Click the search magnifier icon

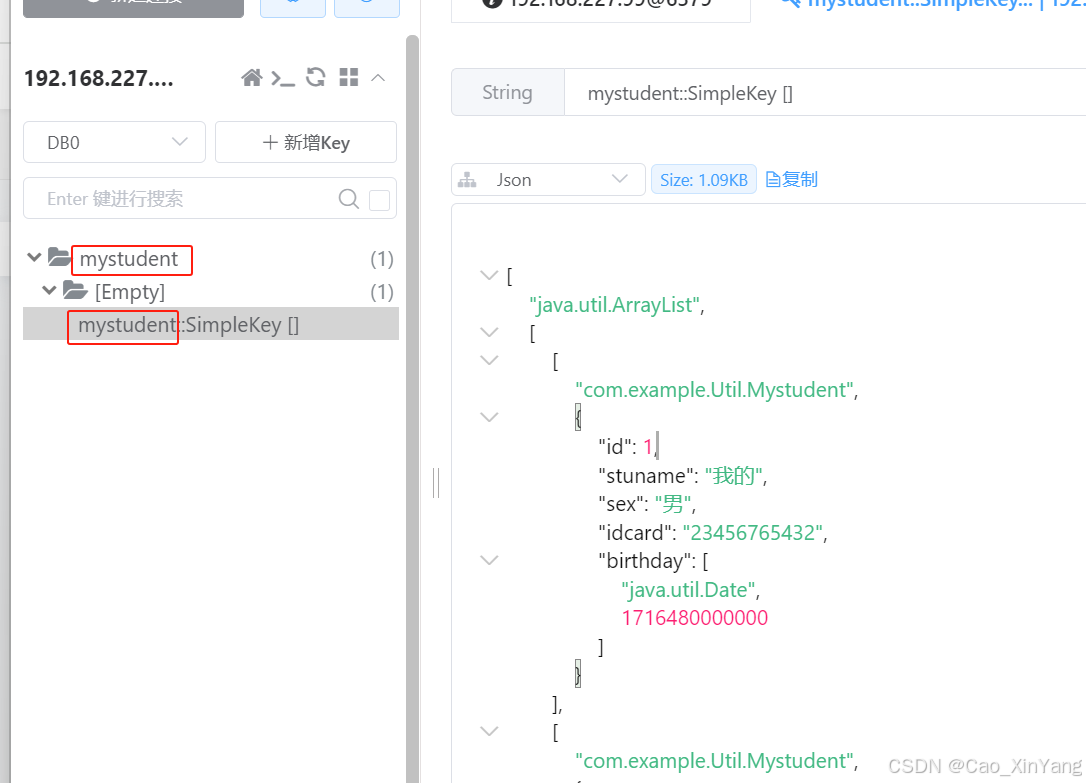tap(349, 199)
